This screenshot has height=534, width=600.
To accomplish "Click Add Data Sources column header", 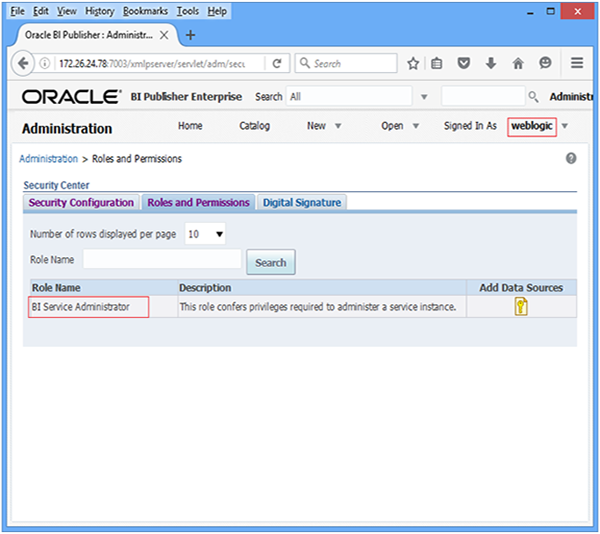I will [x=521, y=288].
